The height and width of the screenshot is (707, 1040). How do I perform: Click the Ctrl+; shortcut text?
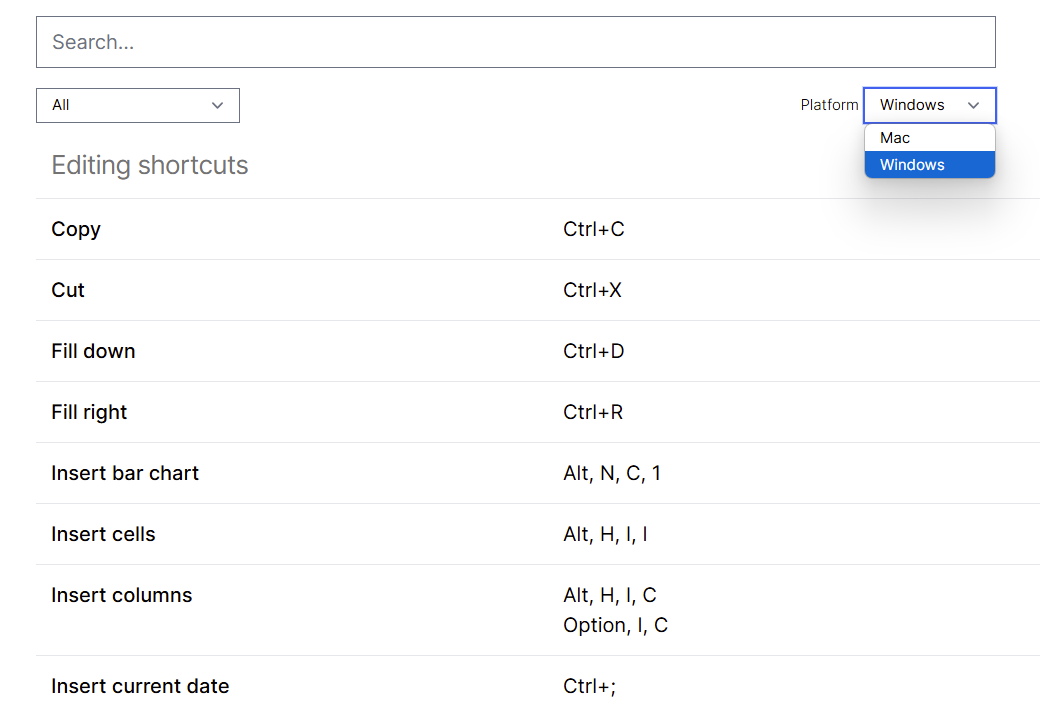590,686
